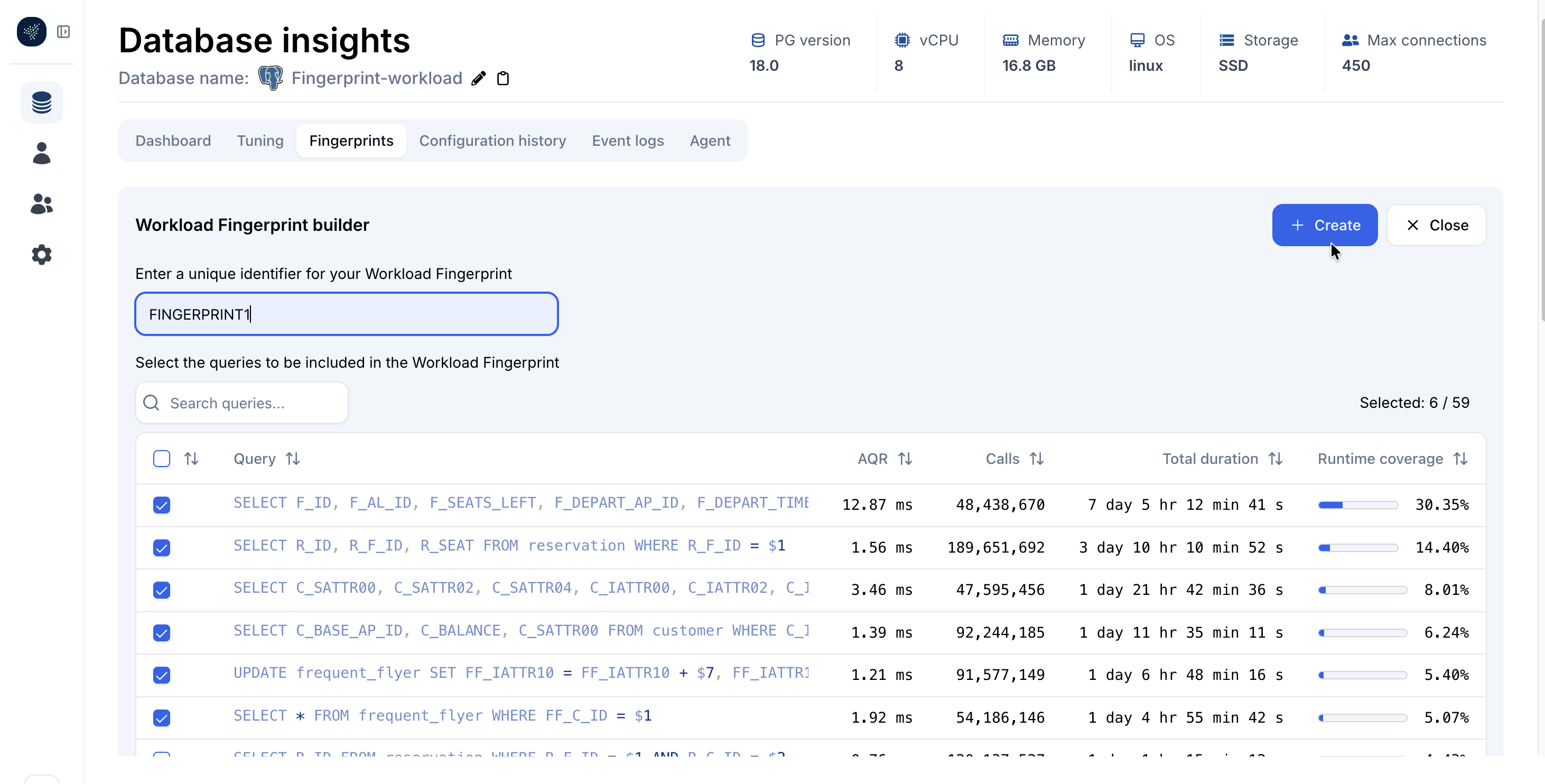Close the Workload Fingerprint builder
Image resolution: width=1545 pixels, height=784 pixels.
(1437, 225)
